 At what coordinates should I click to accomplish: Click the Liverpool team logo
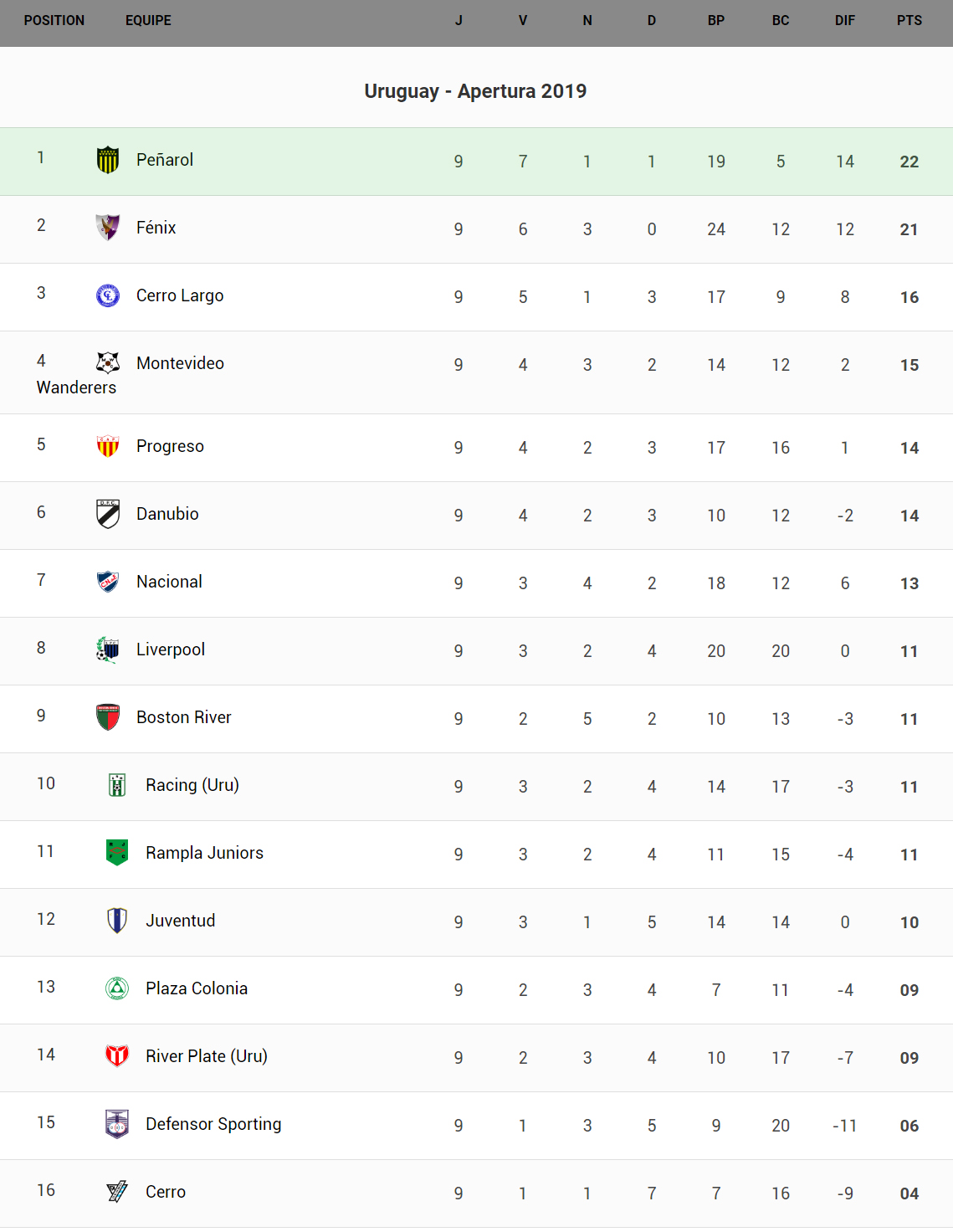[x=108, y=649]
